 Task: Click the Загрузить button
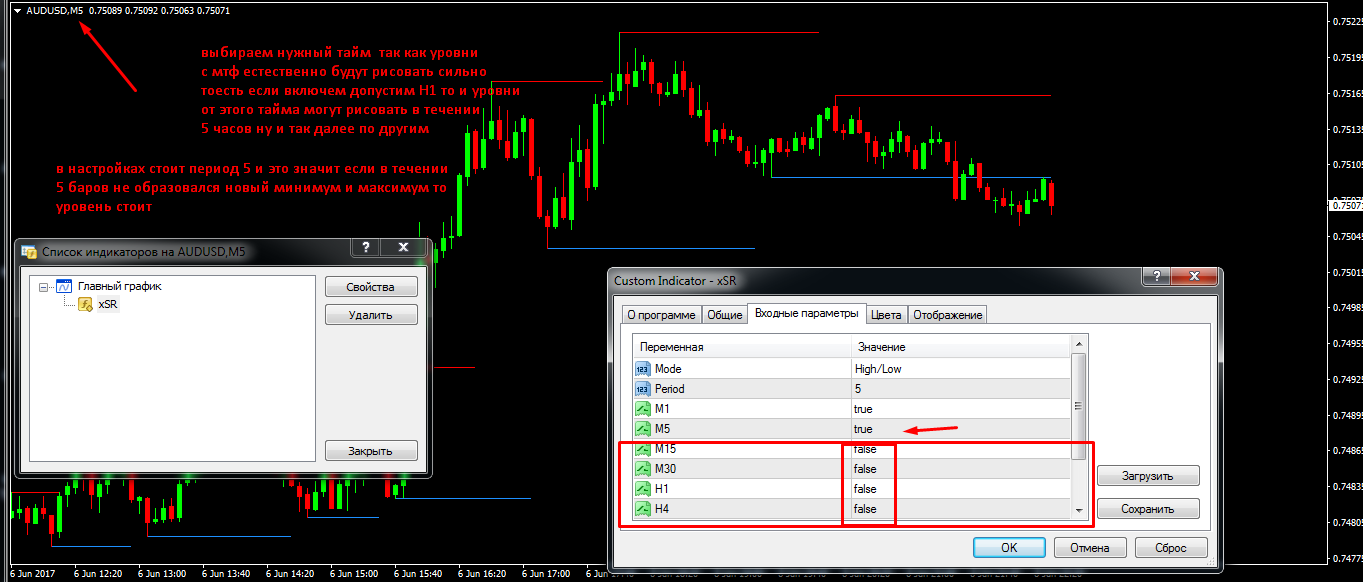pos(1147,476)
